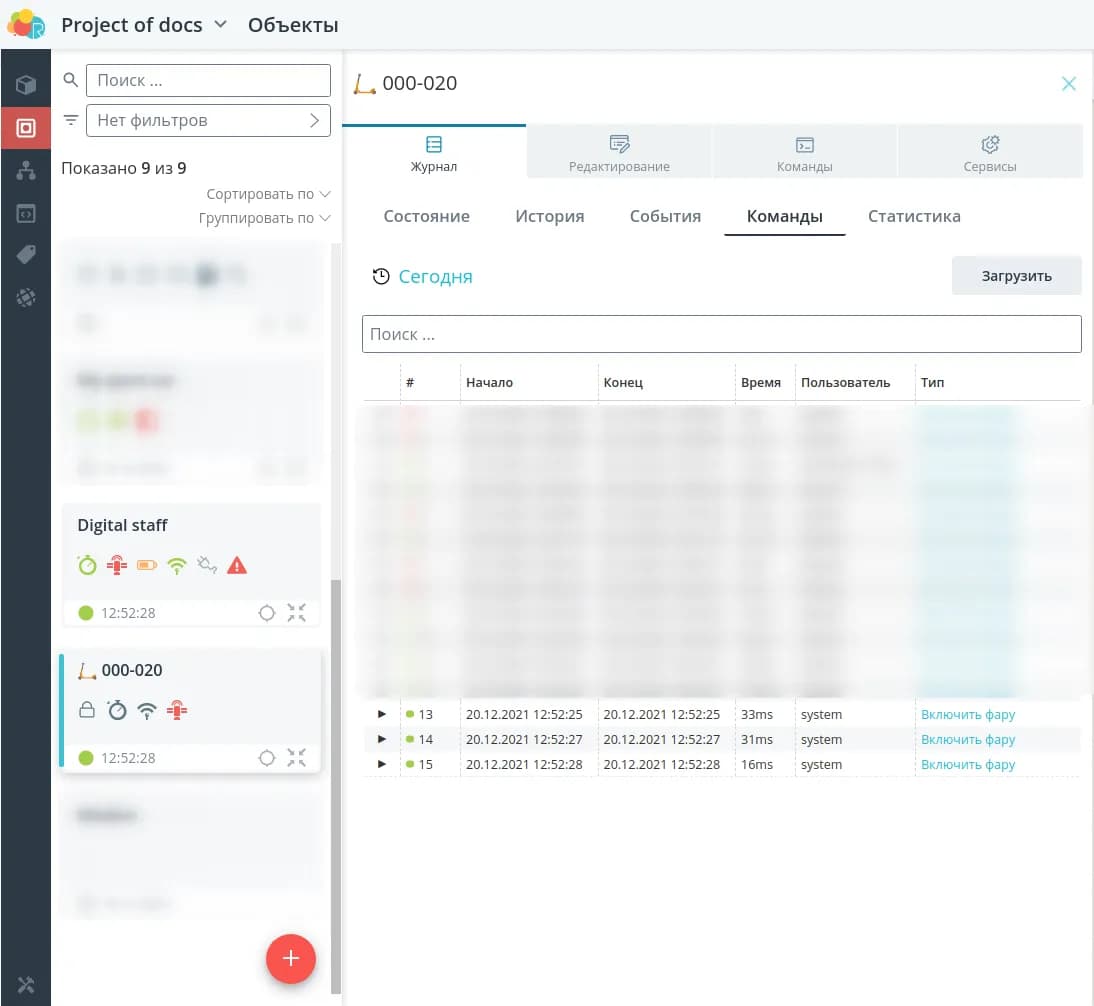Click the collapse arrows icon on 000-020 card
The image size is (1094, 1006).
pyautogui.click(x=297, y=758)
